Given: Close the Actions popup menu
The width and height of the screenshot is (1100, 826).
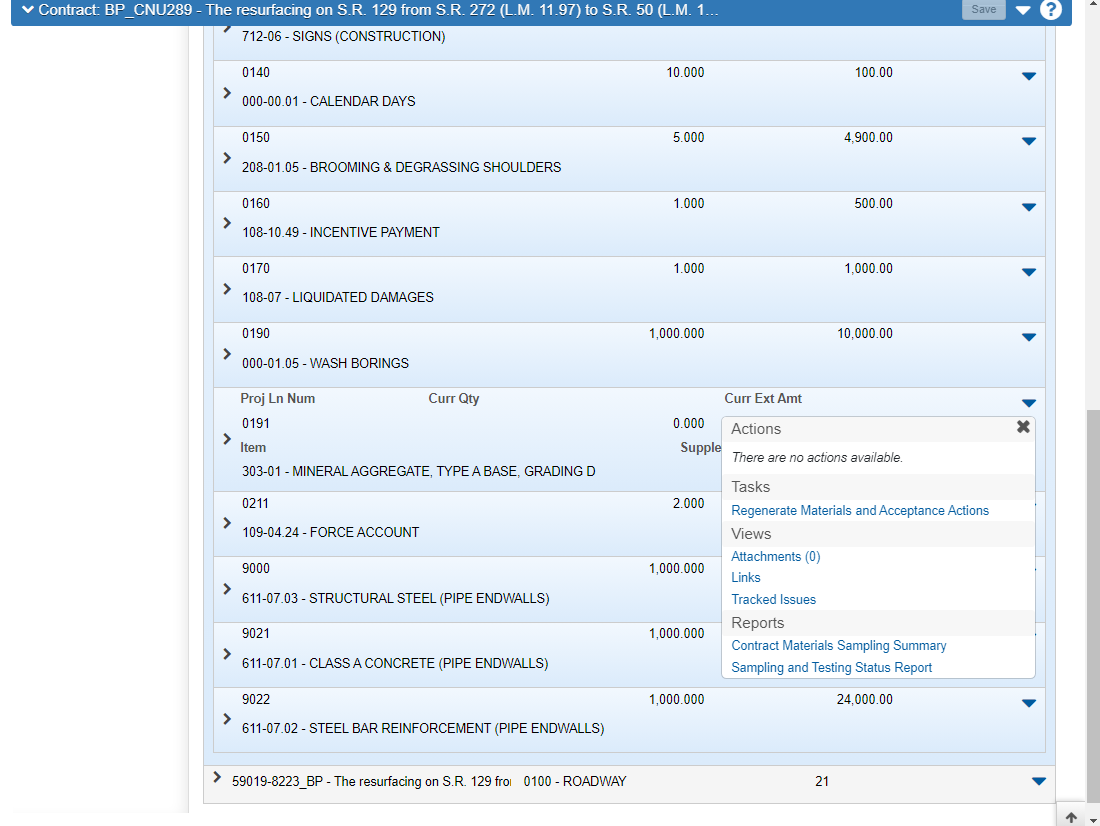Looking at the screenshot, I should click(1023, 427).
